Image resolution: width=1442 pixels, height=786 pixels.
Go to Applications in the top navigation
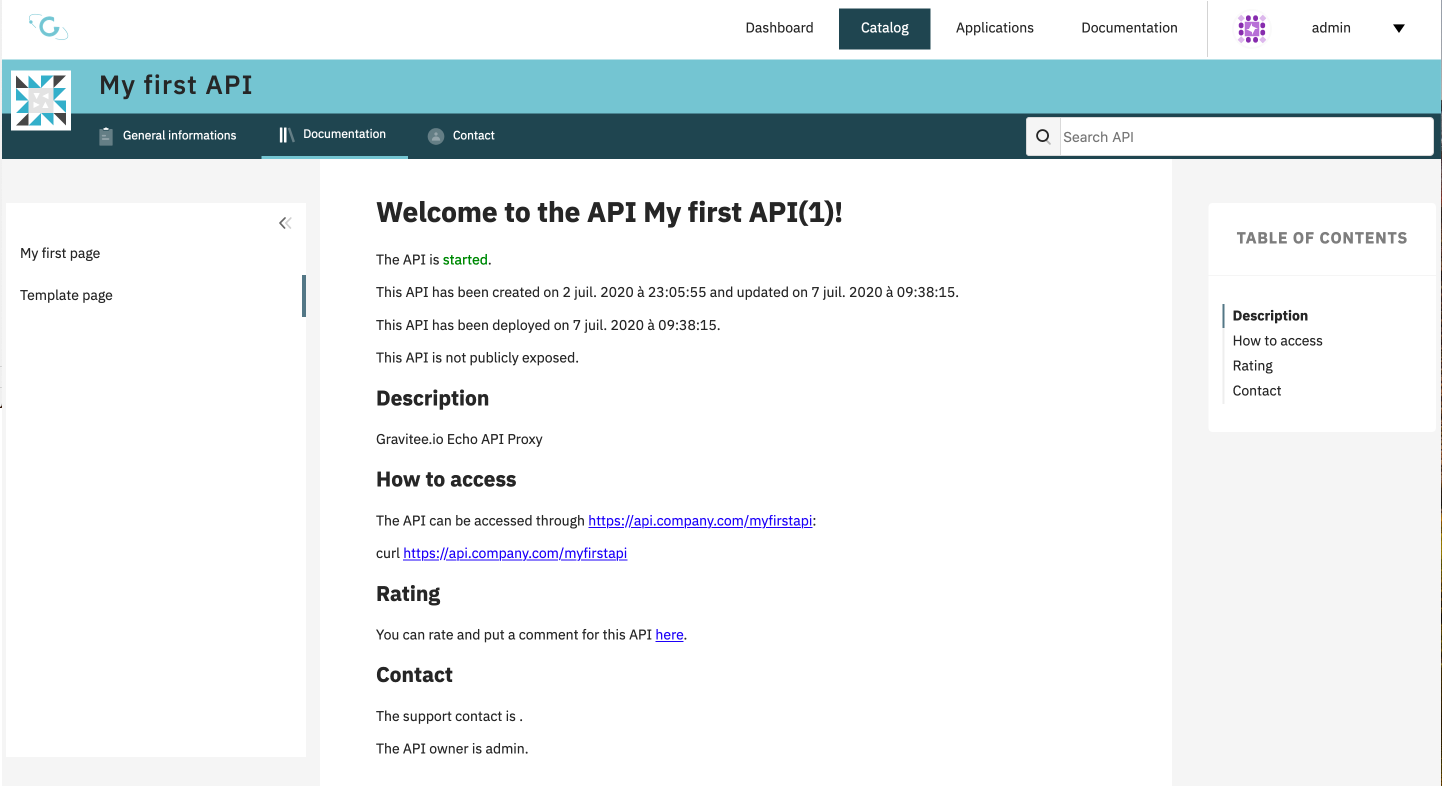(x=994, y=28)
